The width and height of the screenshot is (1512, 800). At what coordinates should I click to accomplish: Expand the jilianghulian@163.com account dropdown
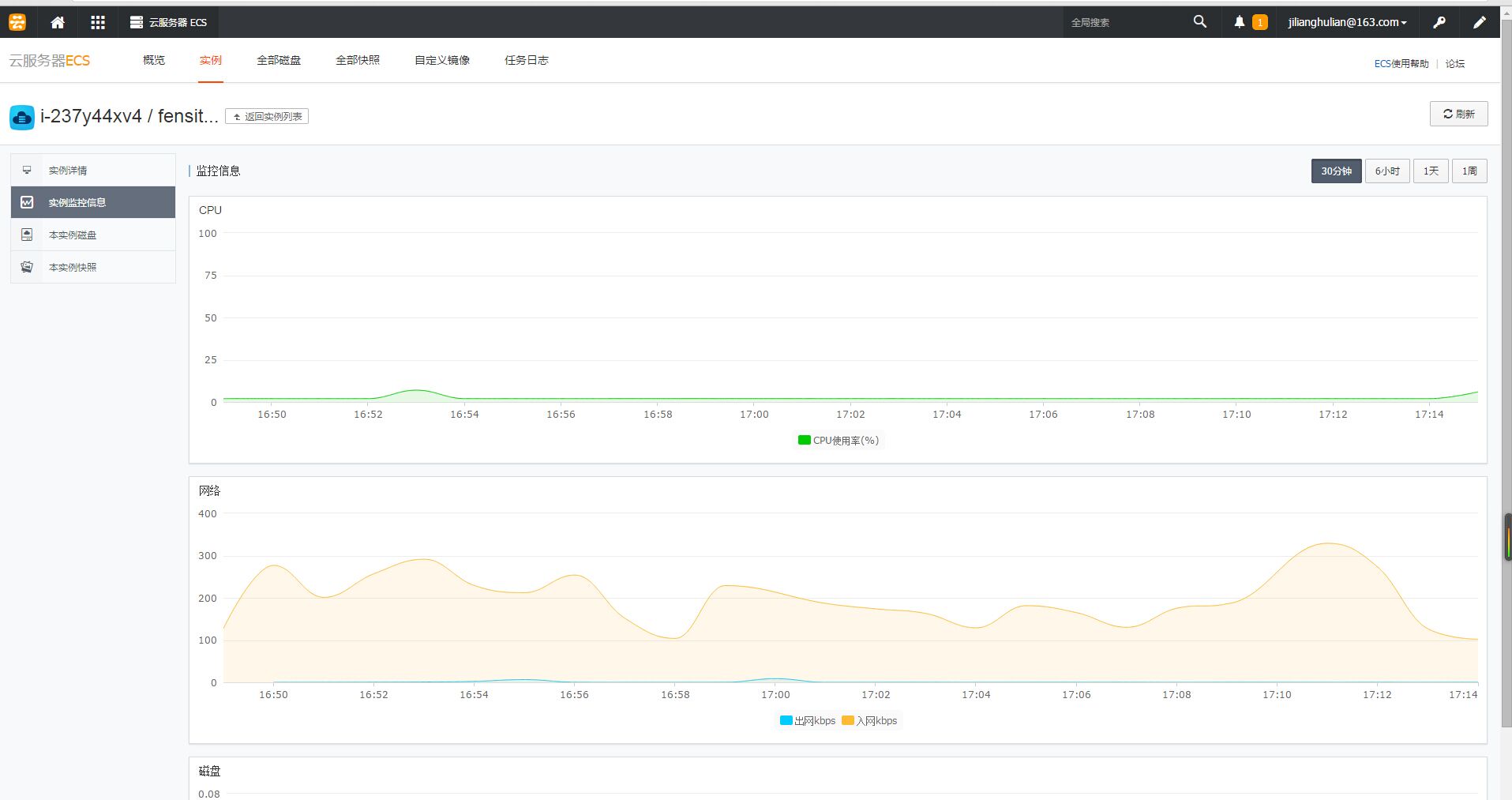tap(1347, 22)
